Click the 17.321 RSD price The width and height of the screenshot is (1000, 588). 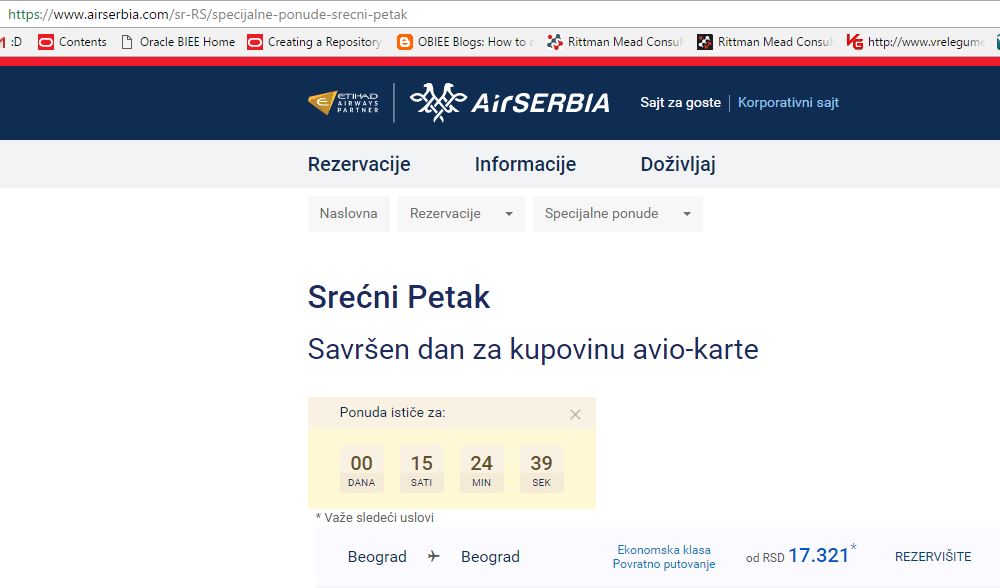click(x=819, y=555)
